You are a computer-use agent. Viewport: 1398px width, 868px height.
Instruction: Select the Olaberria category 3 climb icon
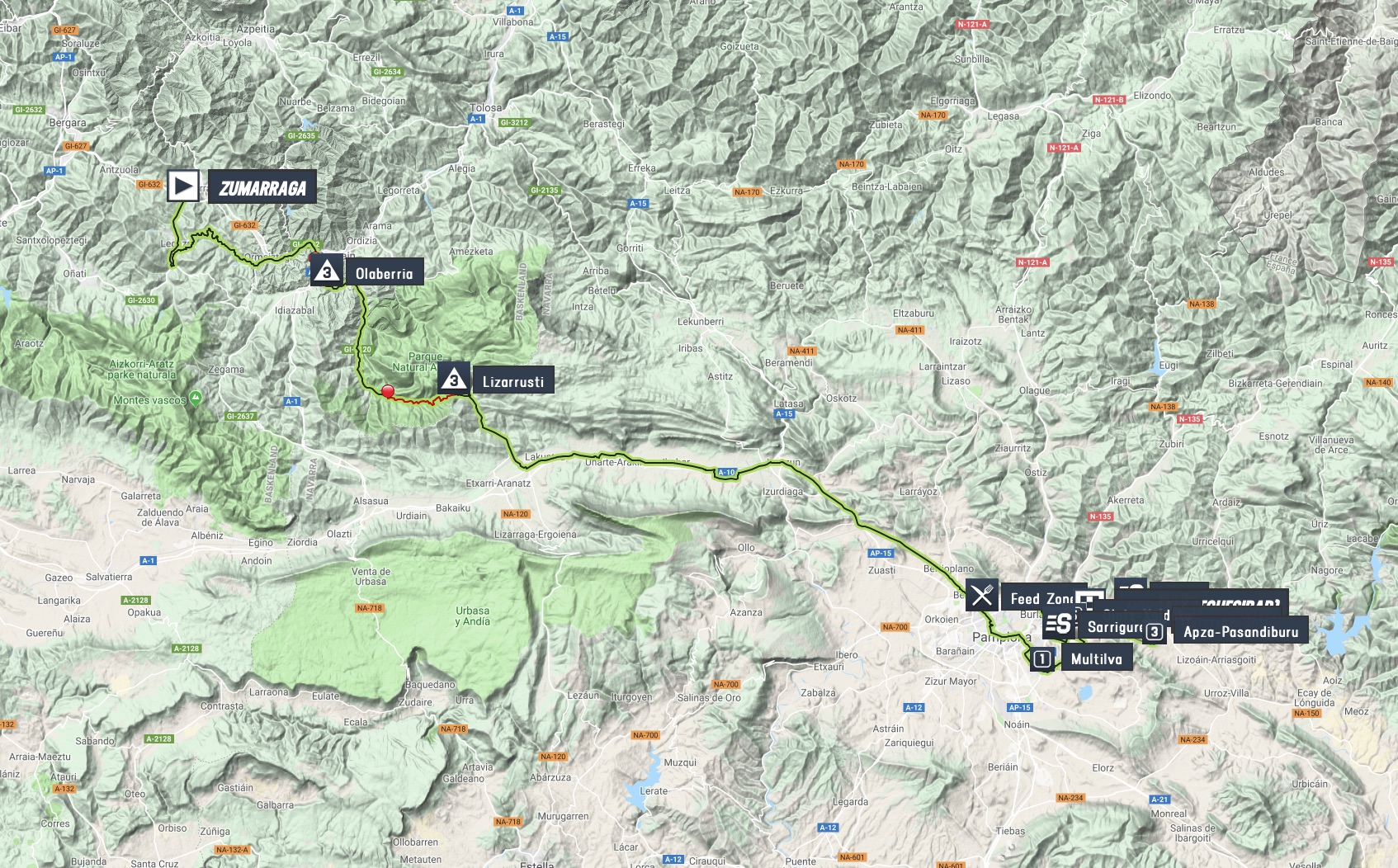tap(327, 271)
